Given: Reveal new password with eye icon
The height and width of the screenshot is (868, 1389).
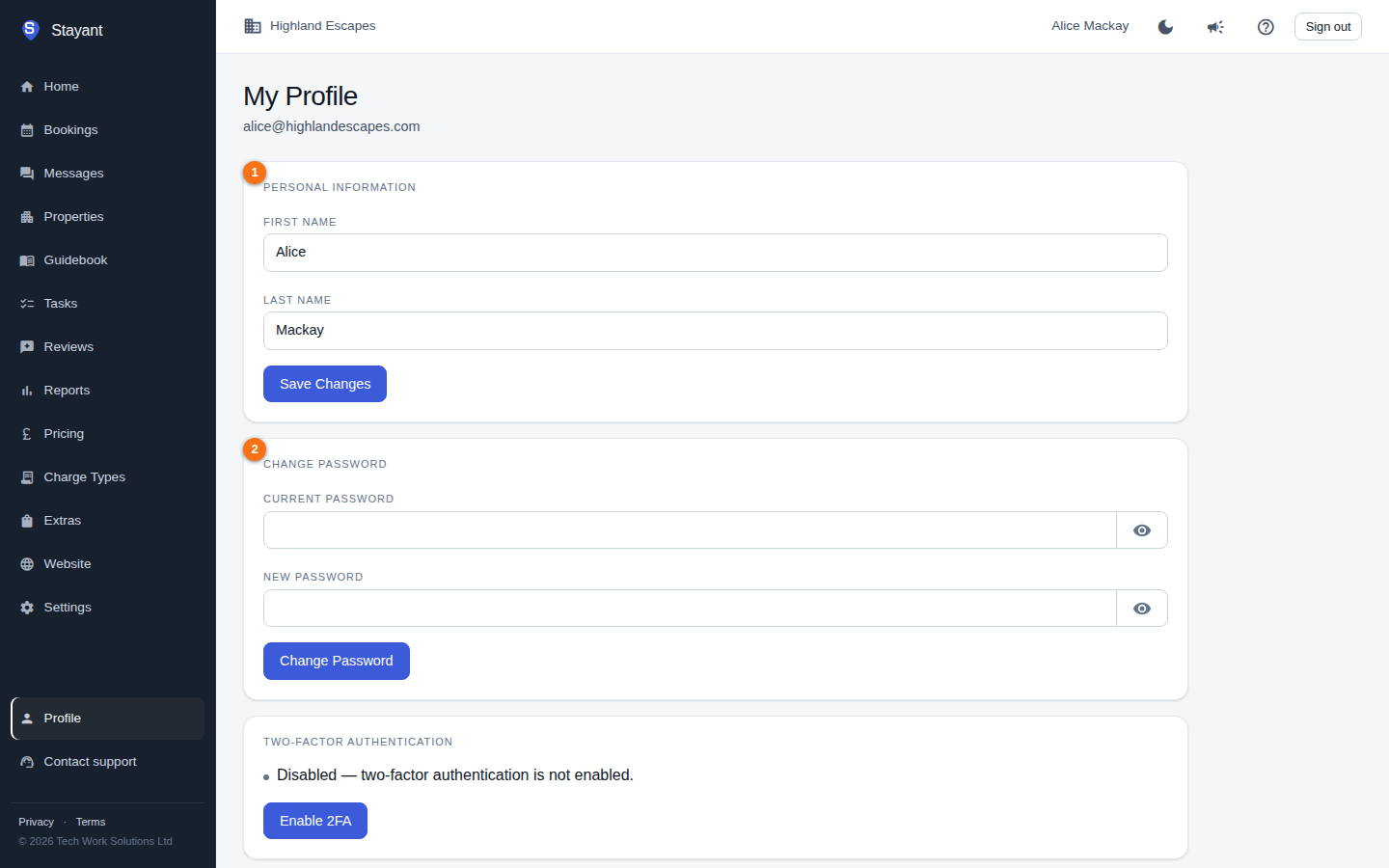Looking at the screenshot, I should 1142,609.
